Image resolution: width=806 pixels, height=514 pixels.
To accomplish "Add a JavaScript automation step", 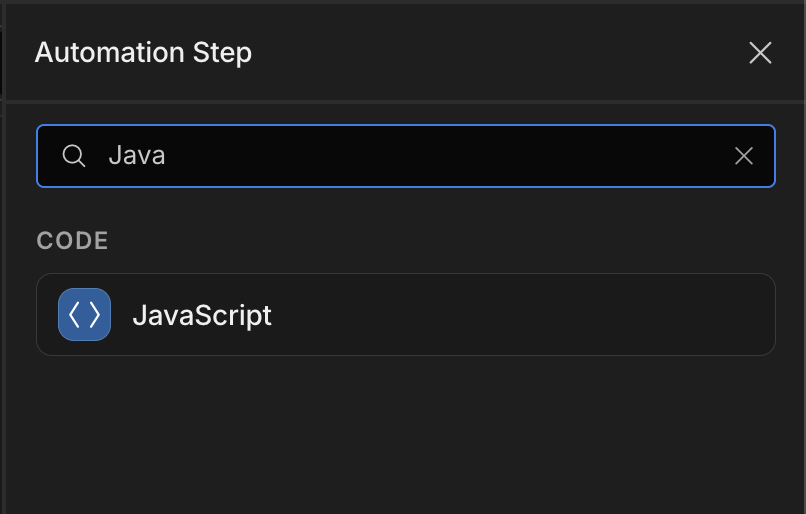I will pos(406,315).
